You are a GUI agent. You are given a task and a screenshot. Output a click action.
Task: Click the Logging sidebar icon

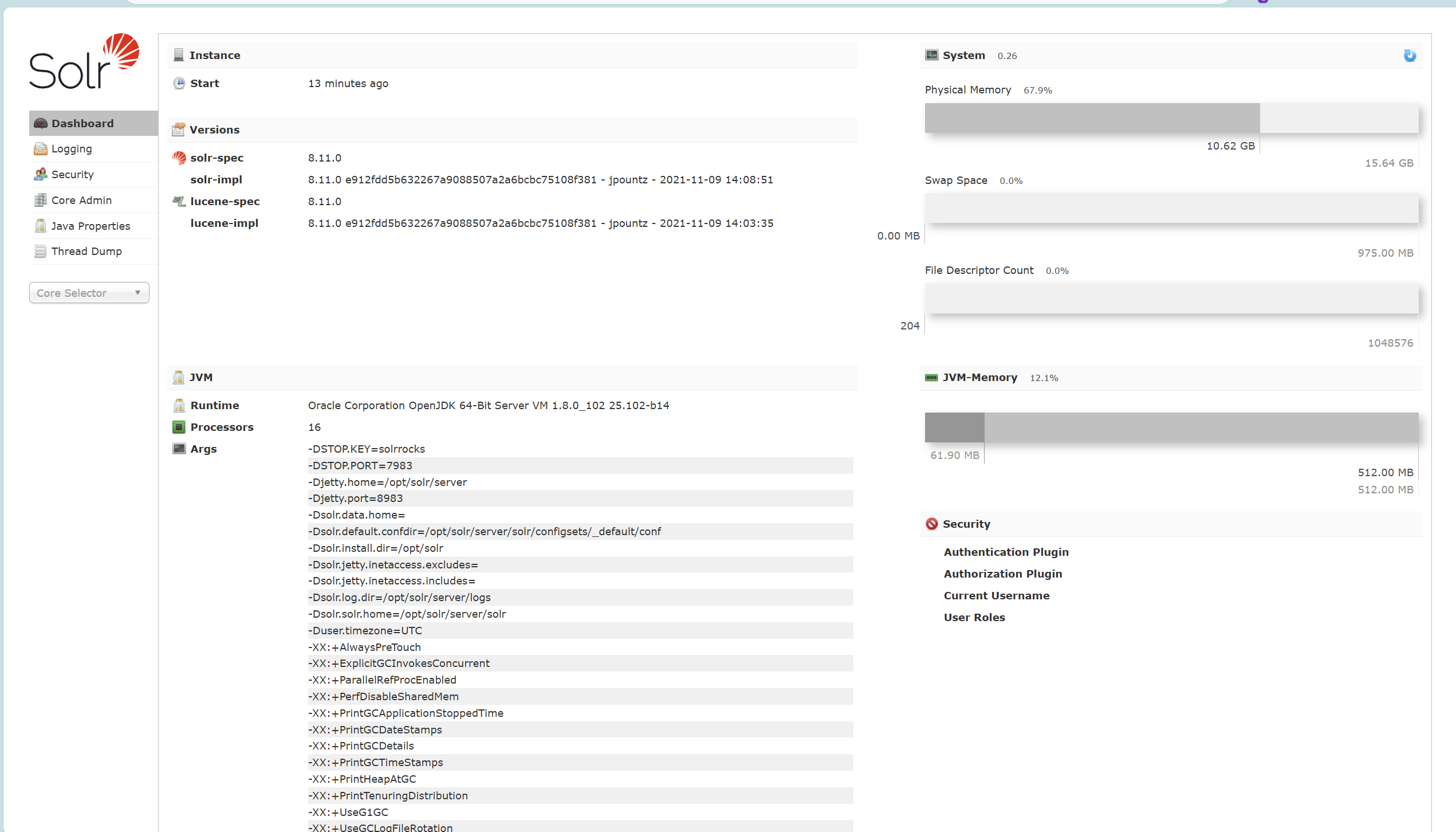click(40, 149)
